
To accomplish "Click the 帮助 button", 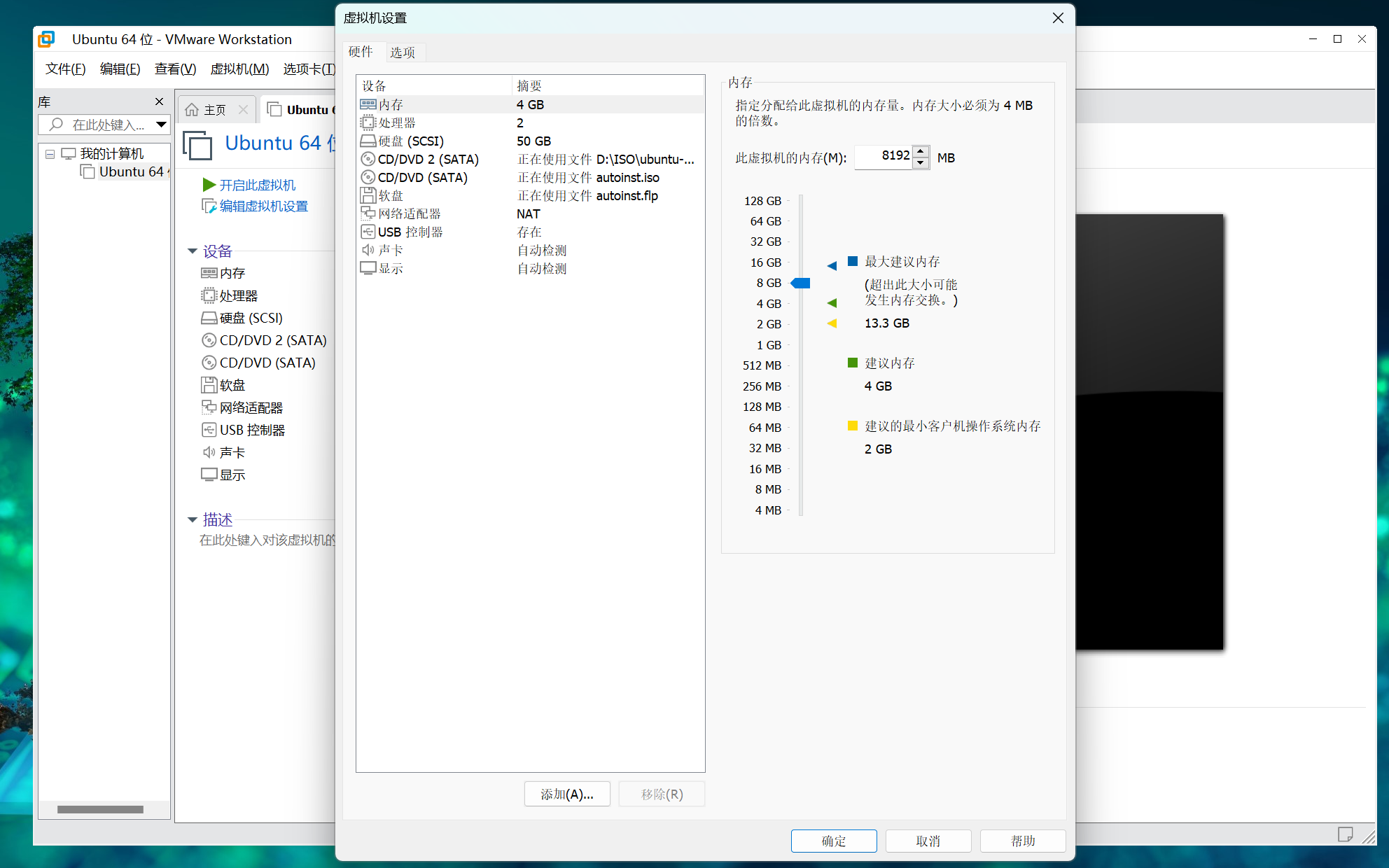I will pyautogui.click(x=1023, y=841).
